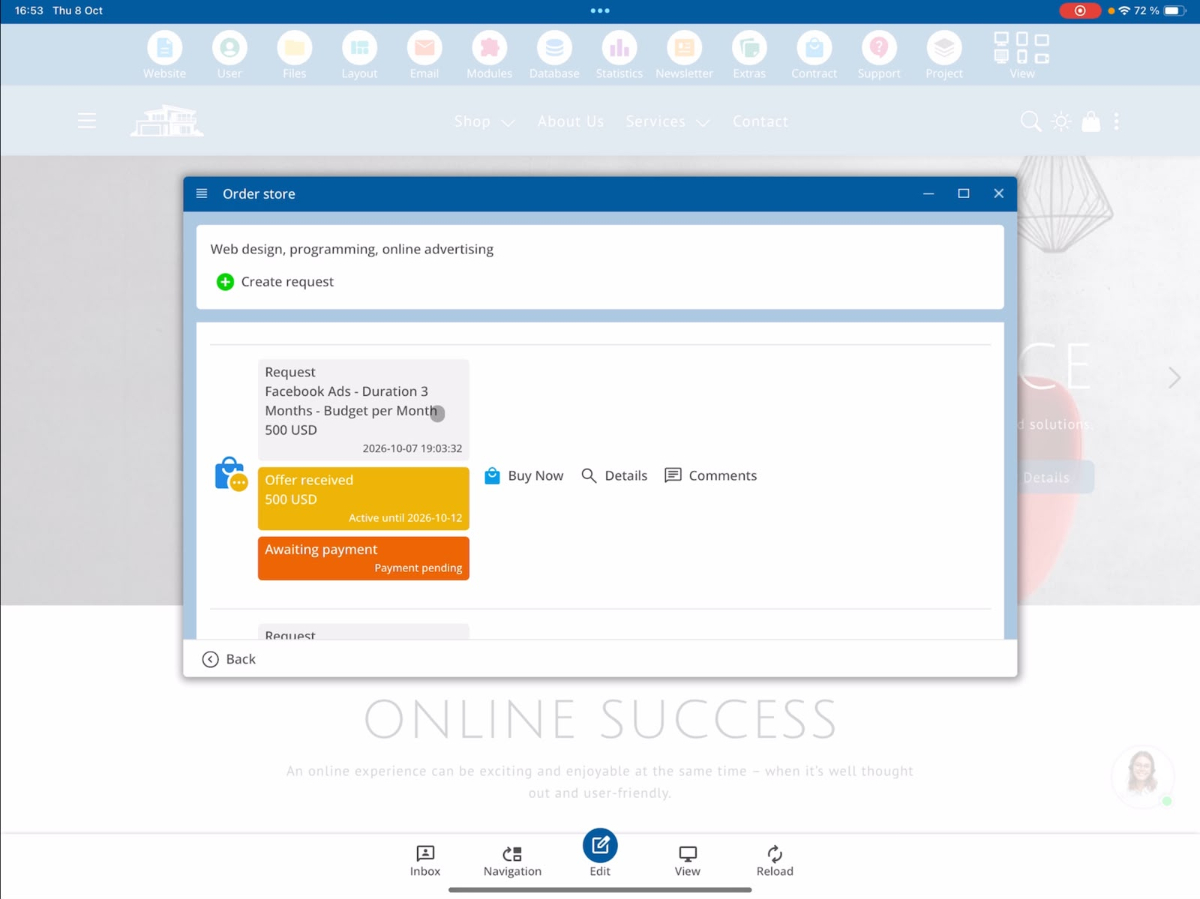This screenshot has width=1200, height=899.
Task: Go Back from Order store
Action: [x=229, y=659]
